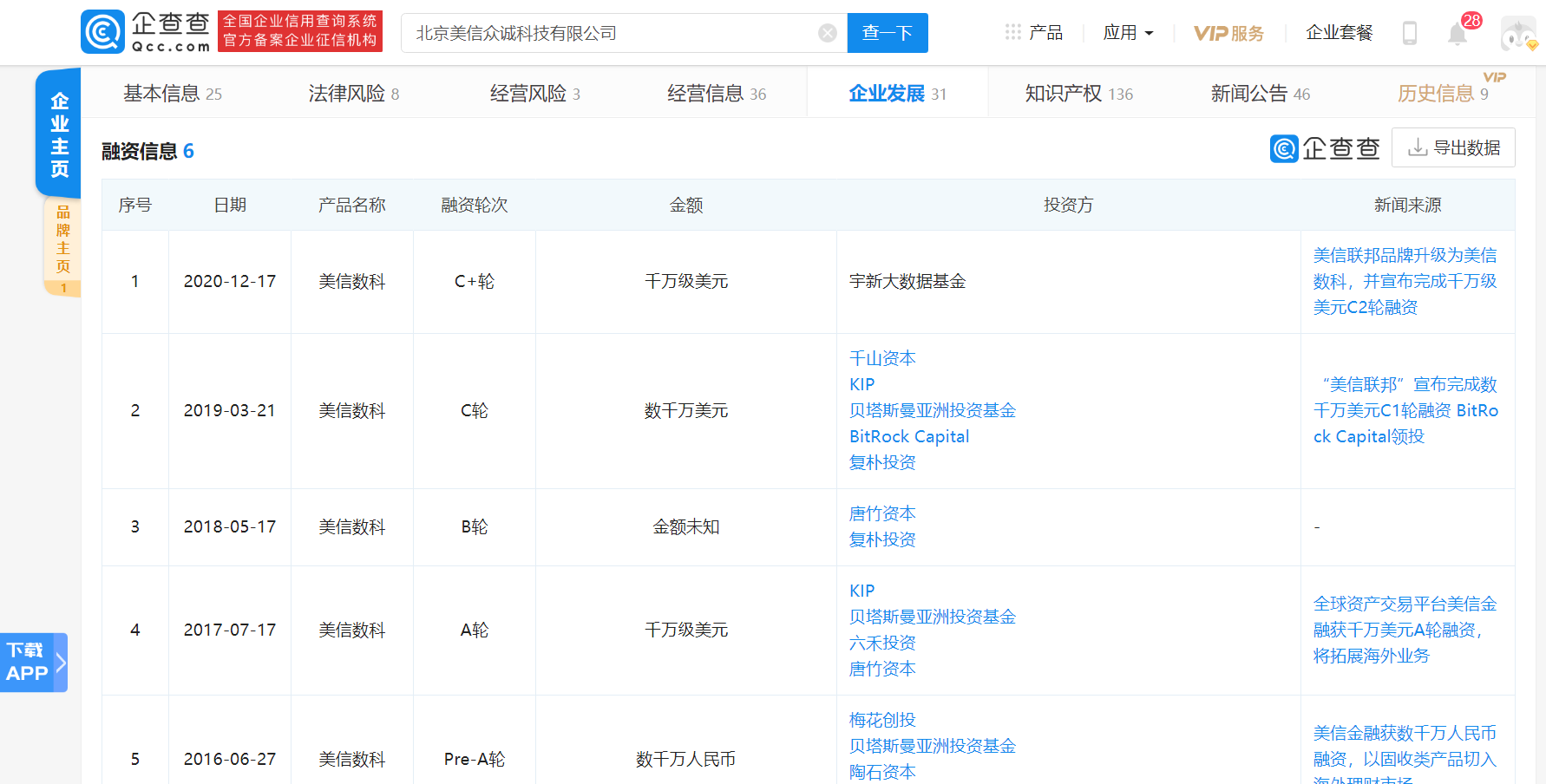Image resolution: width=1546 pixels, height=784 pixels.
Task: Click the 融资信息 section heading
Action: [x=147, y=151]
